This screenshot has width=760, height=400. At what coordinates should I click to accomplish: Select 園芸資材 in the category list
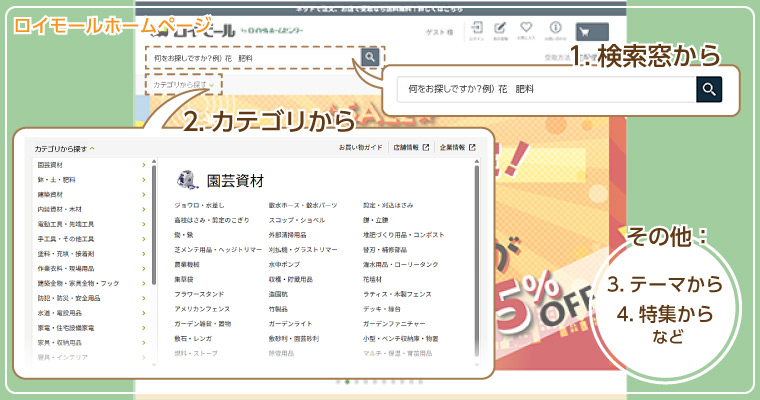click(x=50, y=165)
